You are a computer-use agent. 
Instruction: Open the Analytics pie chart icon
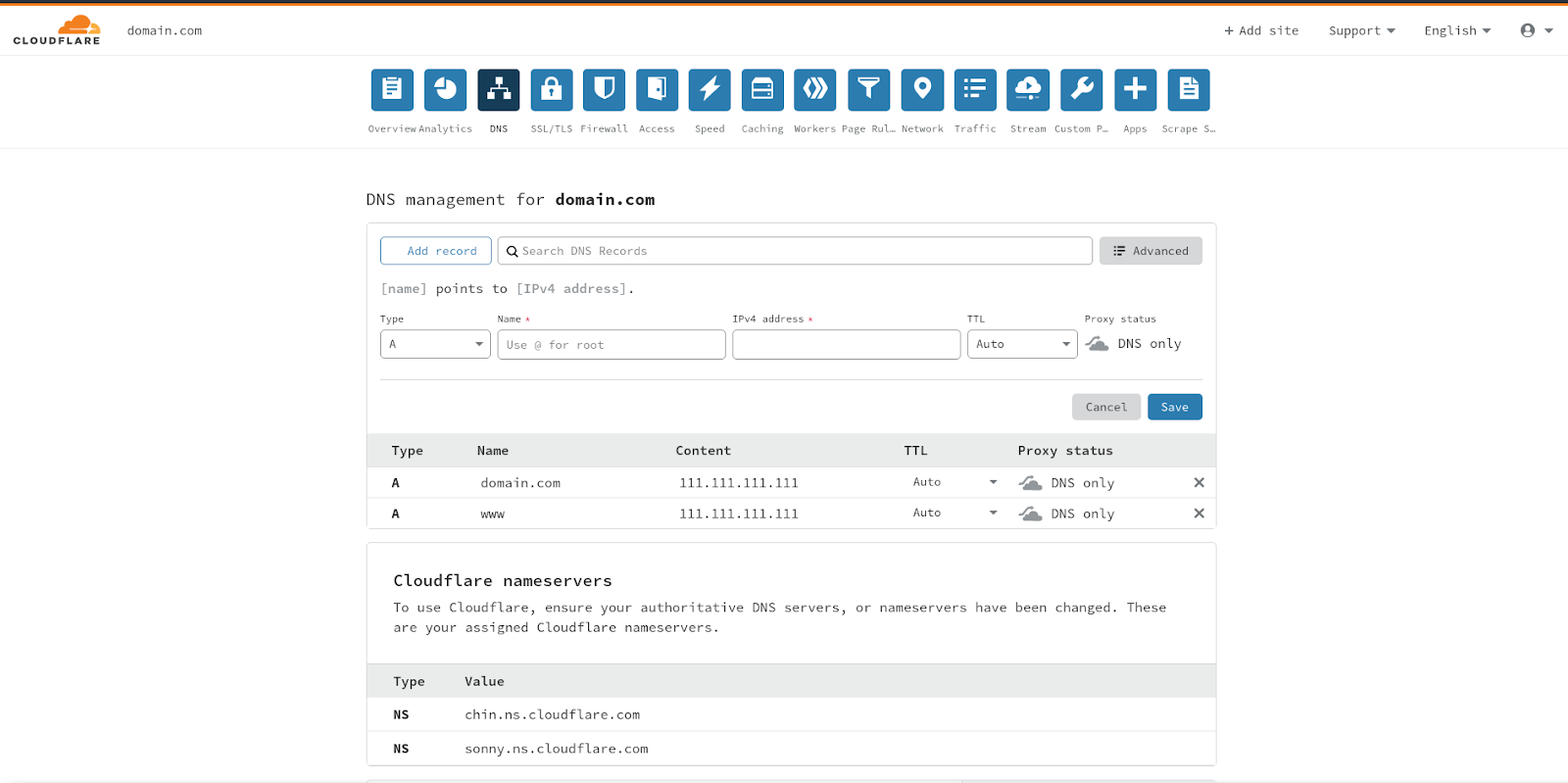point(445,90)
